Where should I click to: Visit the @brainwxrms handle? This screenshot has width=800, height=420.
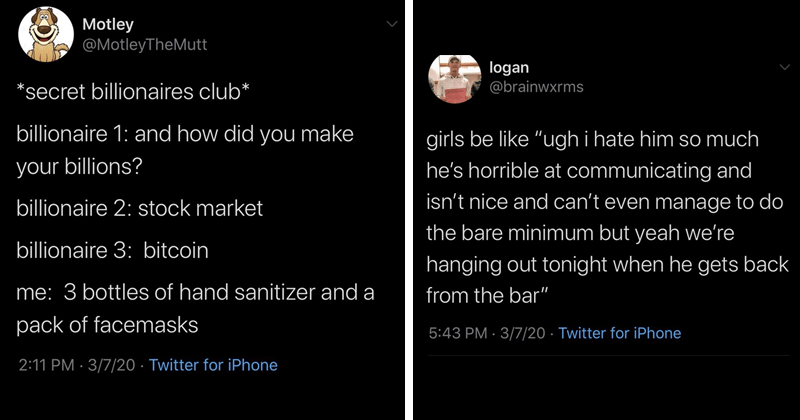point(536,87)
